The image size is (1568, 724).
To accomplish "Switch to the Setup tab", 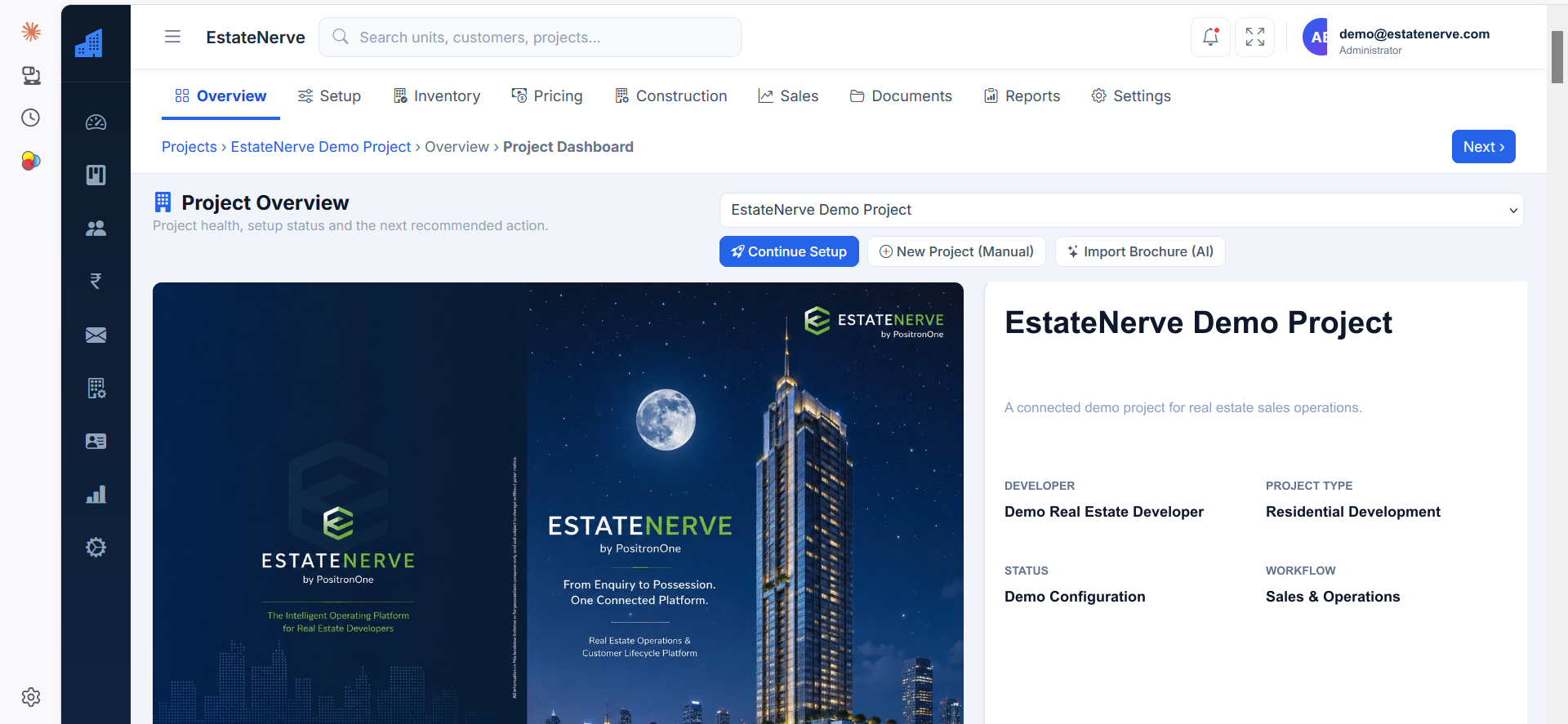I will pos(329,96).
